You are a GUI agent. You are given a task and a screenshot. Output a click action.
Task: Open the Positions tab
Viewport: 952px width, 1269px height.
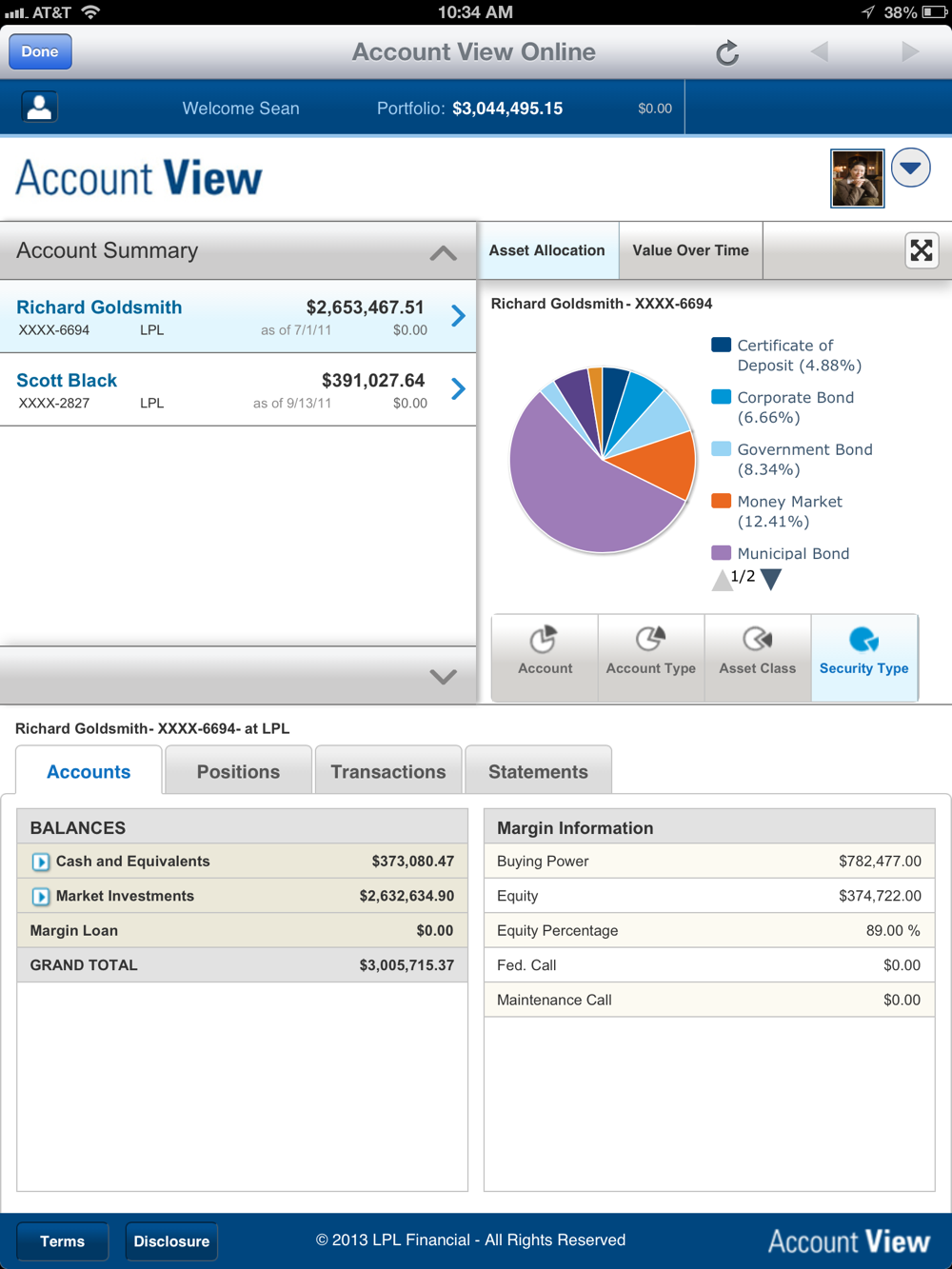point(238,771)
